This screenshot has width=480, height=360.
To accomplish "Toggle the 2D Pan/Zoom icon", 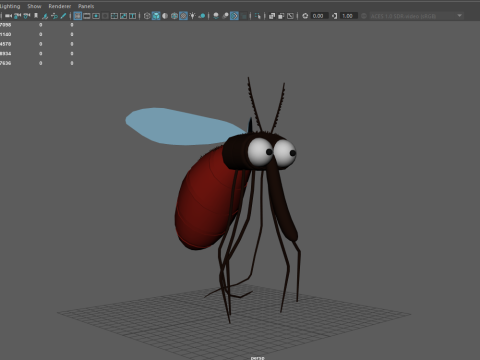I will [54, 16].
